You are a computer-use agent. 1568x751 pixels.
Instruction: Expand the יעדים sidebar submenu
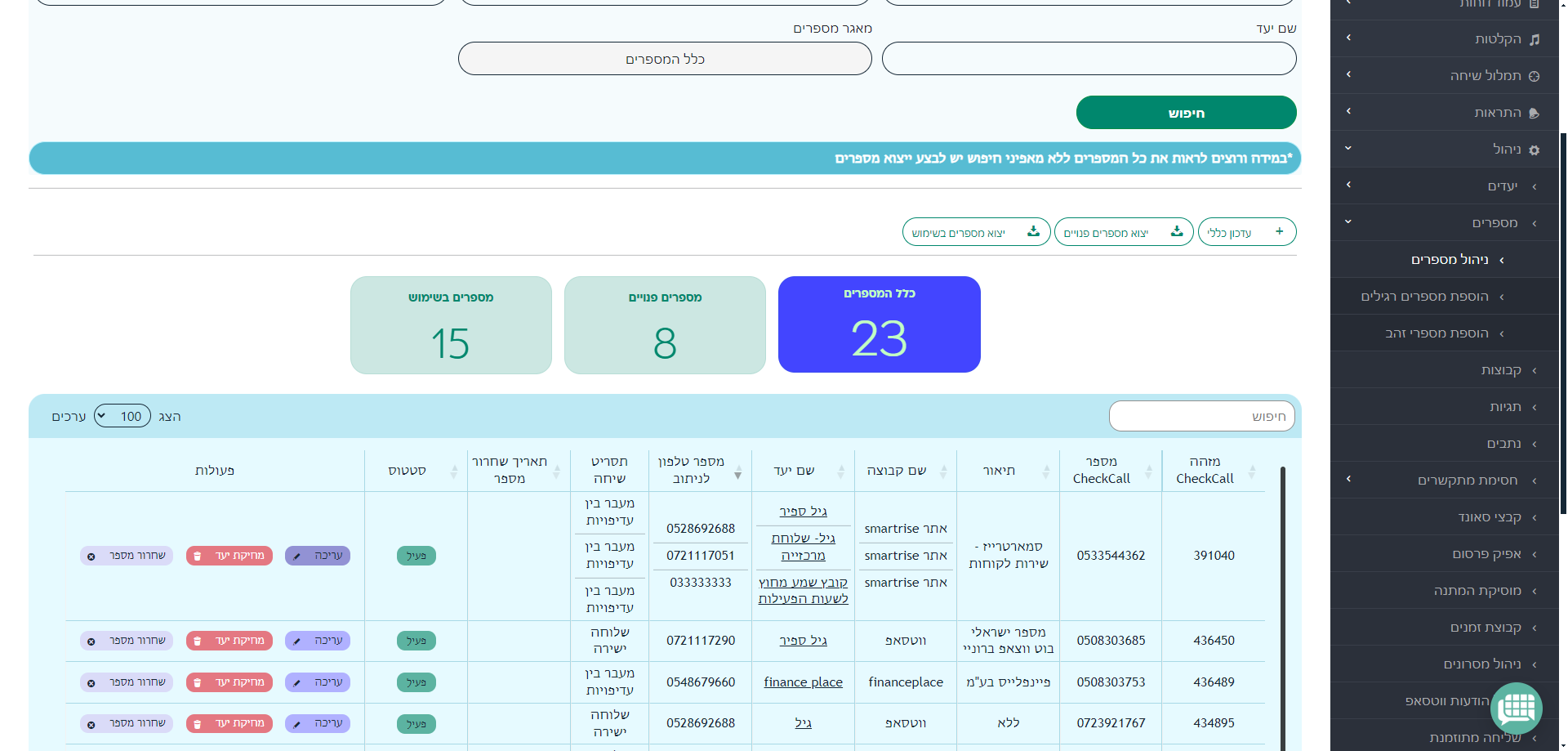click(x=1348, y=185)
